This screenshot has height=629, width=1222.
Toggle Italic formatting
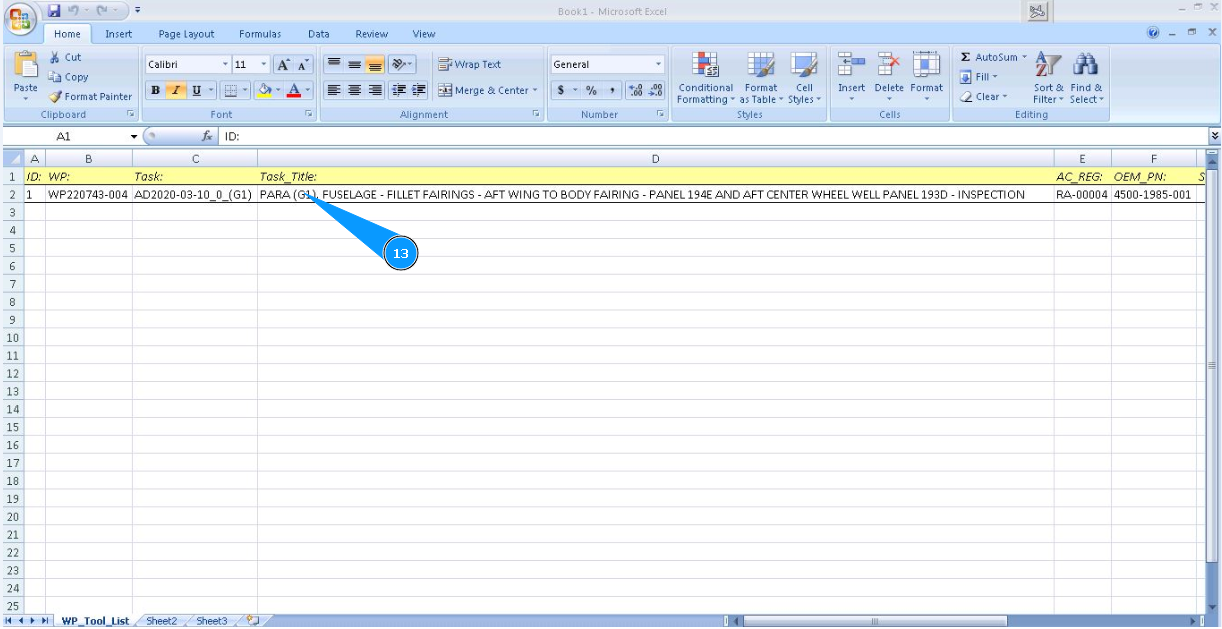point(176,90)
